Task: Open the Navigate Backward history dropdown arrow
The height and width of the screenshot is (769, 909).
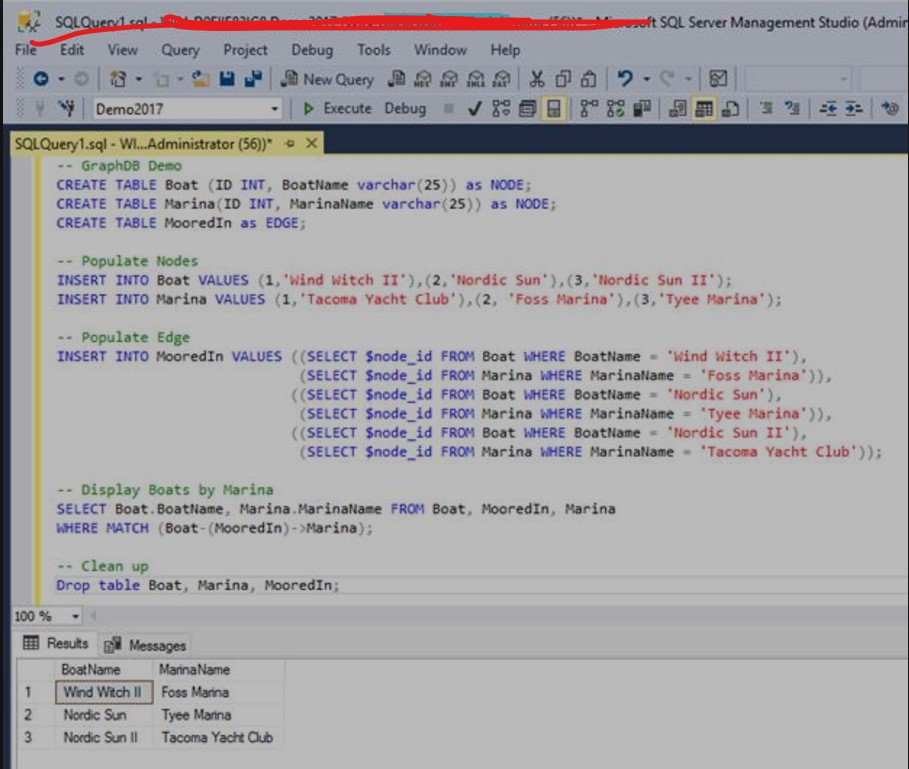Action: pos(61,78)
